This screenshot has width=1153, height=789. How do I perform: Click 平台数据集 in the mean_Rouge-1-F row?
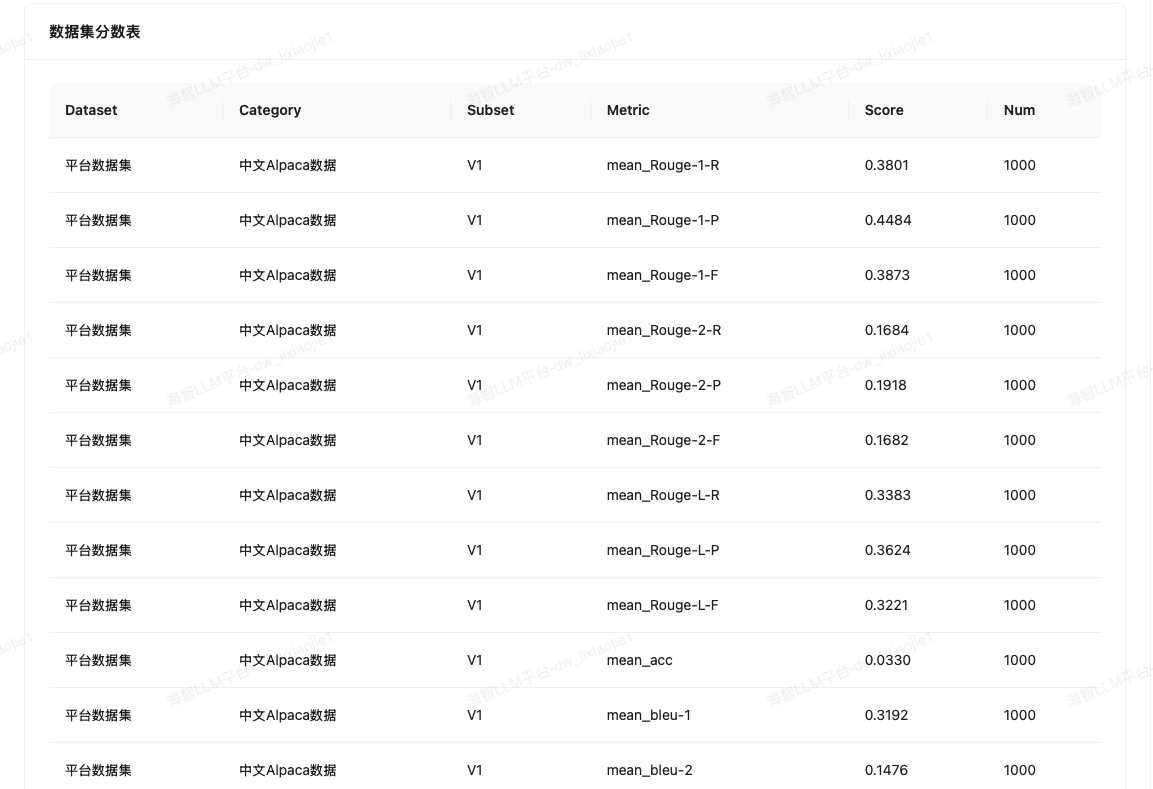coord(98,275)
